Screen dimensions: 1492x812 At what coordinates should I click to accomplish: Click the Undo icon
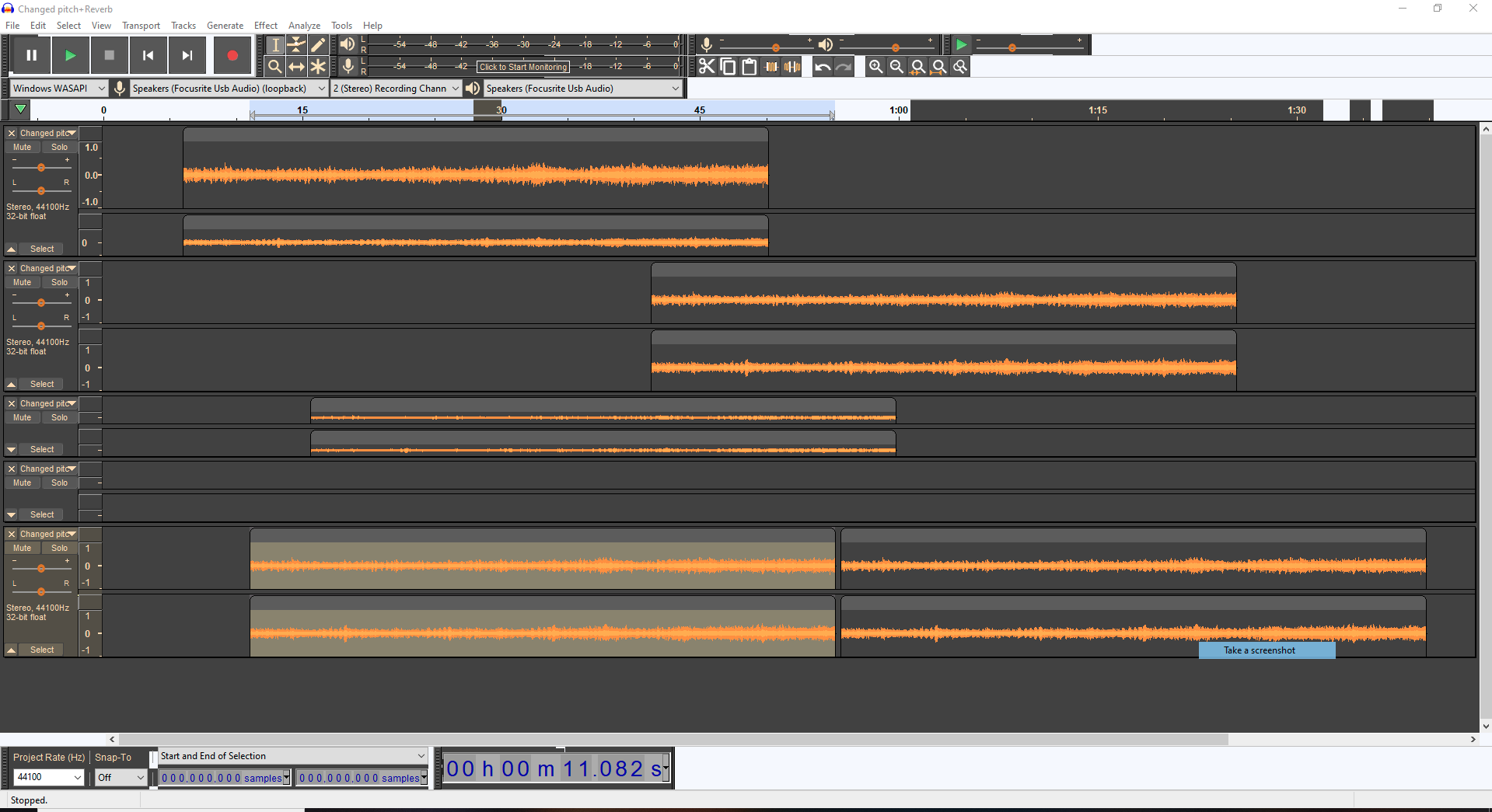click(822, 66)
